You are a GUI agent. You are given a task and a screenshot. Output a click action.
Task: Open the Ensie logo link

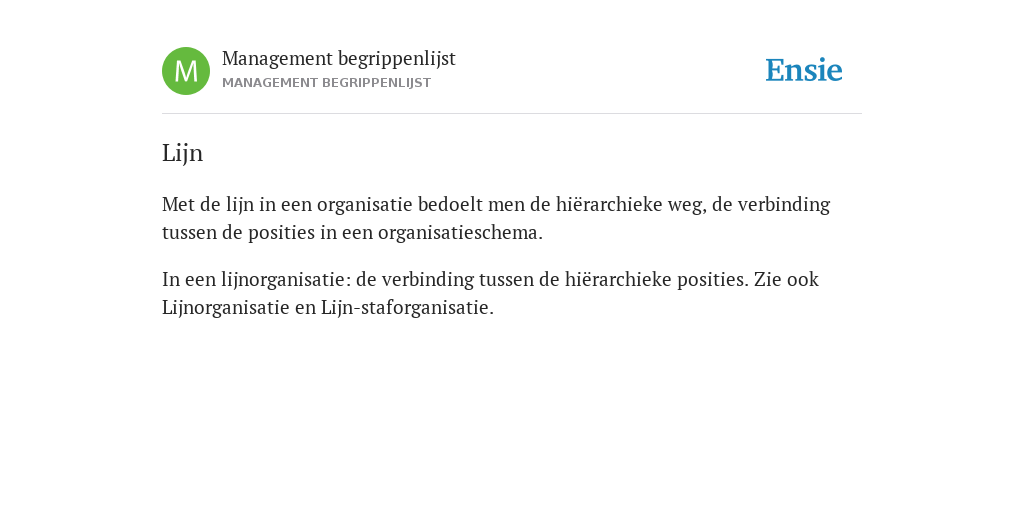(804, 71)
